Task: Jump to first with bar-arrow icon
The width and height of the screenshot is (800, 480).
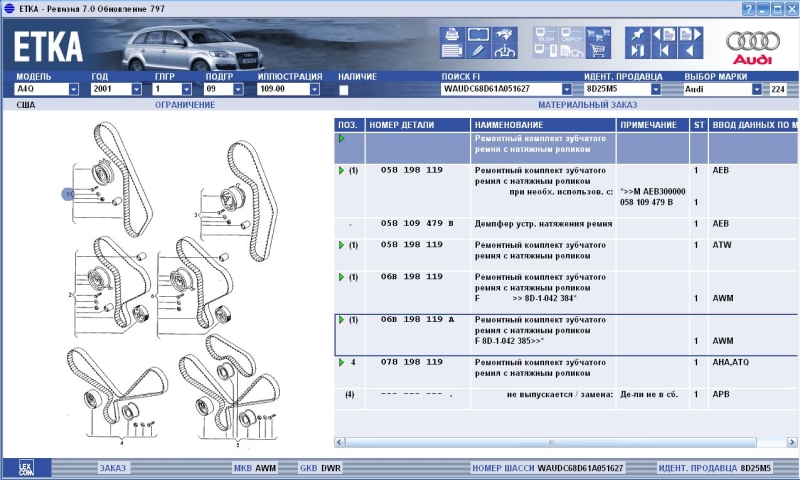Action: point(664,51)
